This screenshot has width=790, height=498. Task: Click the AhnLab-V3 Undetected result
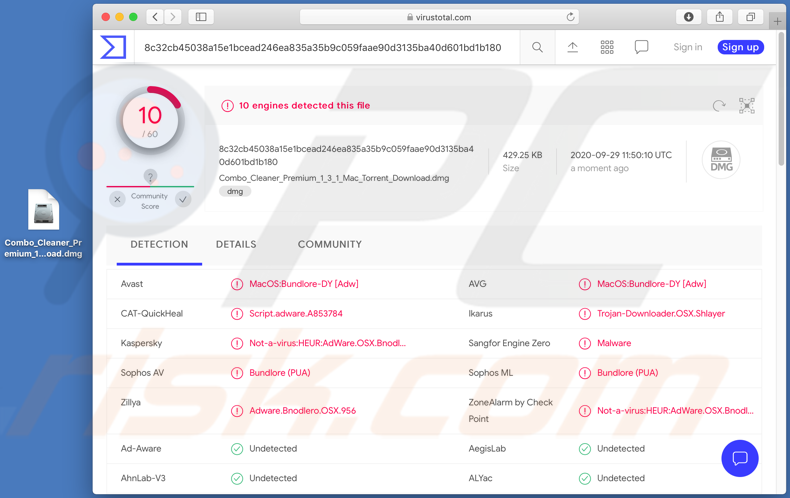[273, 478]
